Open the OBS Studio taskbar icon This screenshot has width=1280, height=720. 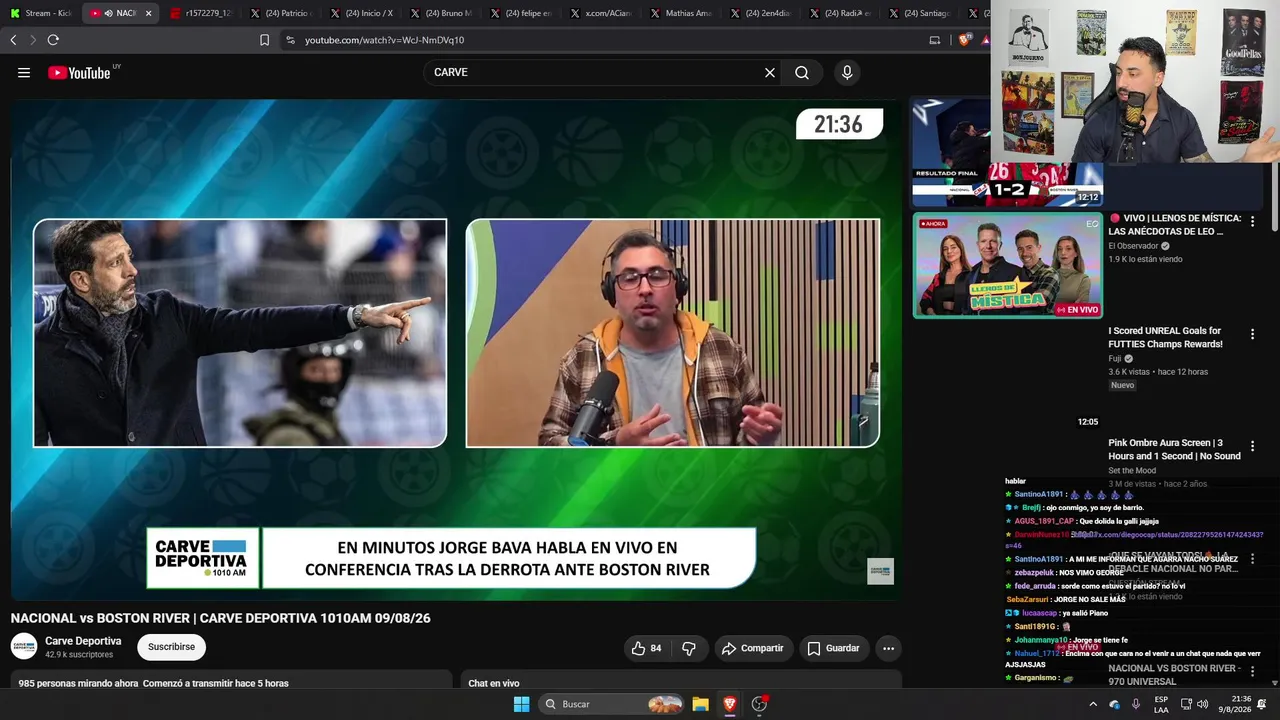pyautogui.click(x=759, y=704)
